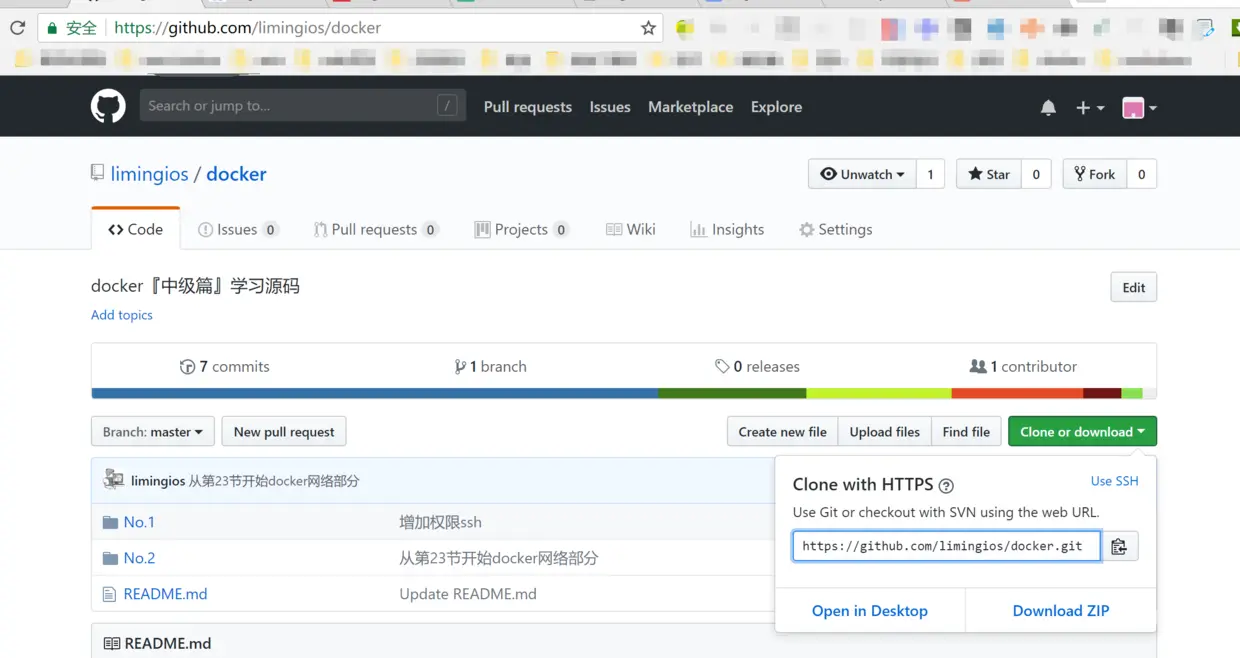This screenshot has height=658, width=1240.
Task: Click Download ZIP
Action: point(1061,611)
